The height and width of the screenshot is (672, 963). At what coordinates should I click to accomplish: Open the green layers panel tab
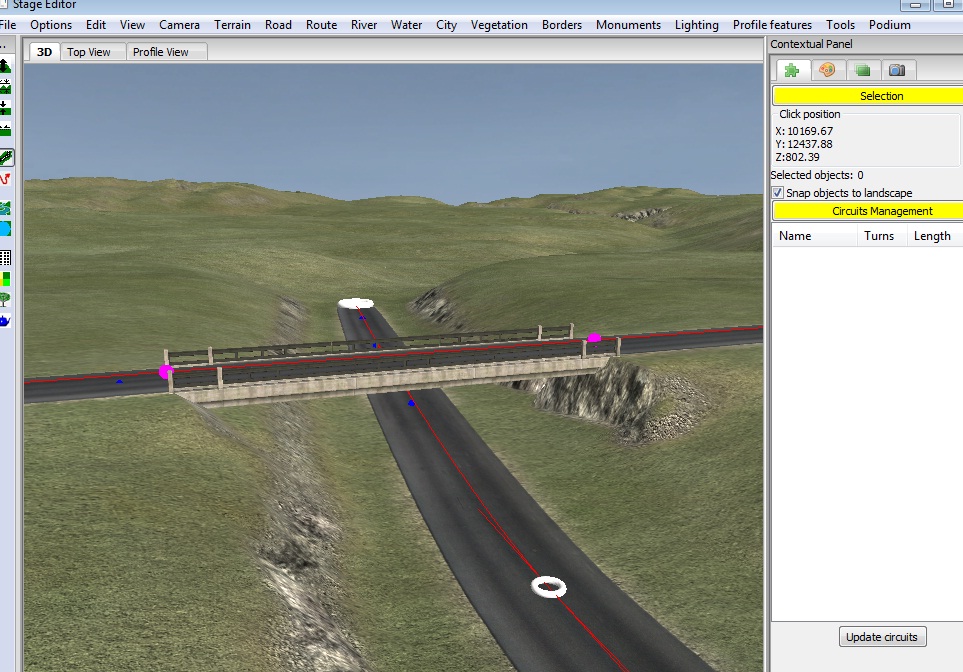862,70
